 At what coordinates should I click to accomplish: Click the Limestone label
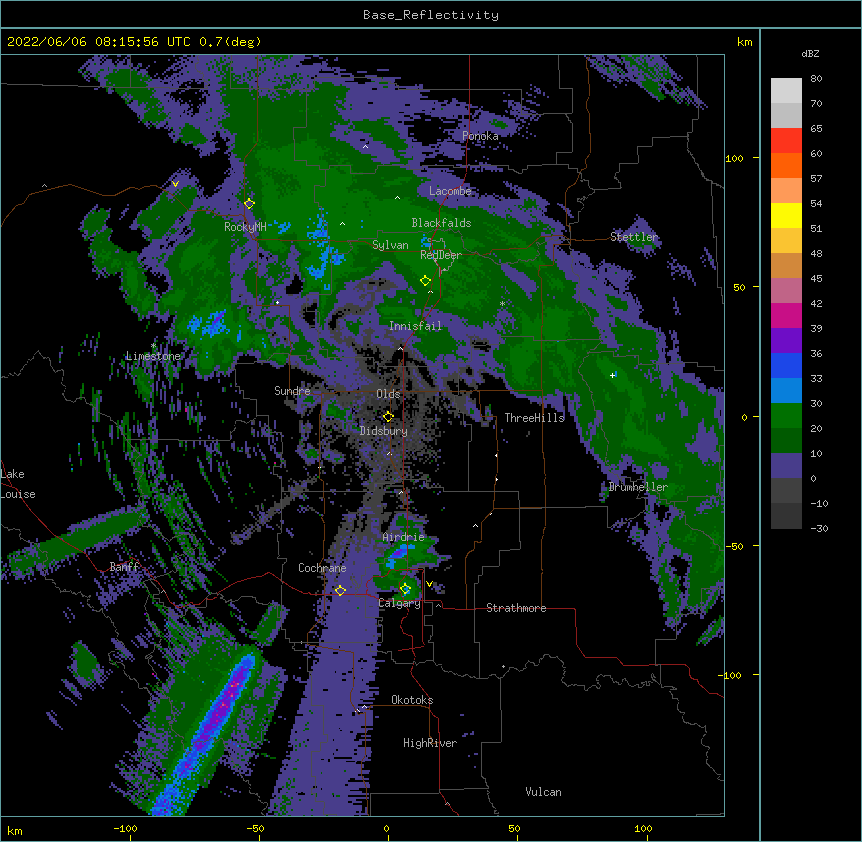153,356
